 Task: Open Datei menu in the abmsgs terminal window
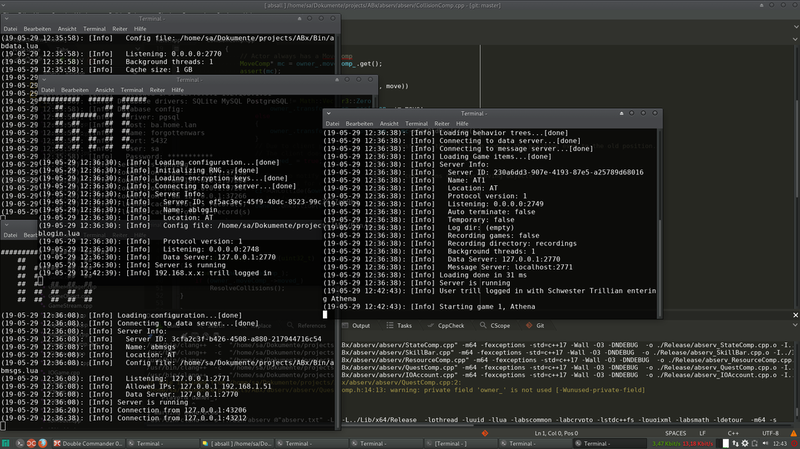click(x=10, y=235)
